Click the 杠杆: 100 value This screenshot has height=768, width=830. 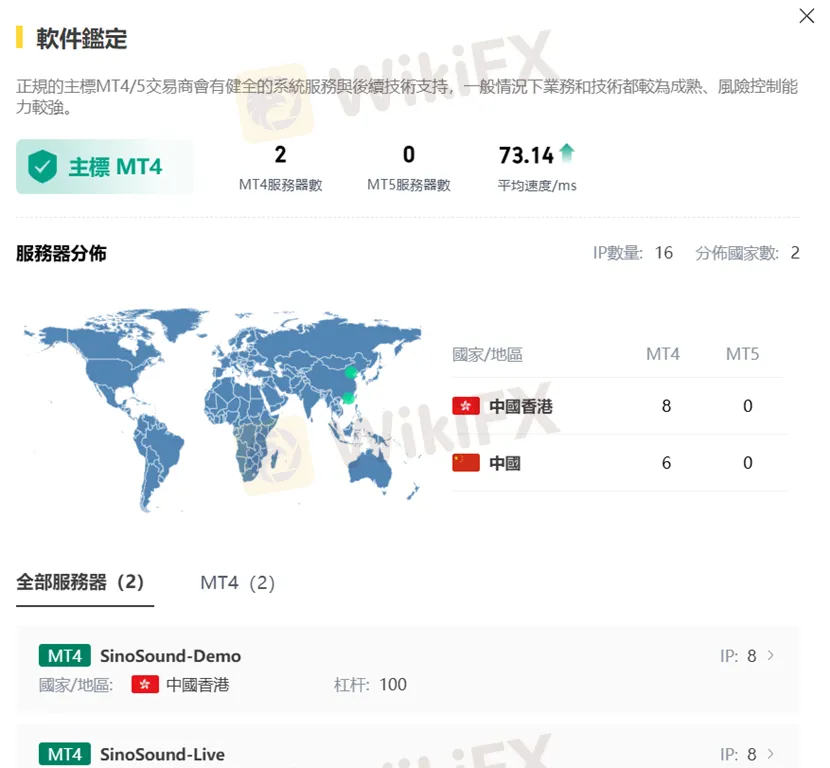(371, 684)
